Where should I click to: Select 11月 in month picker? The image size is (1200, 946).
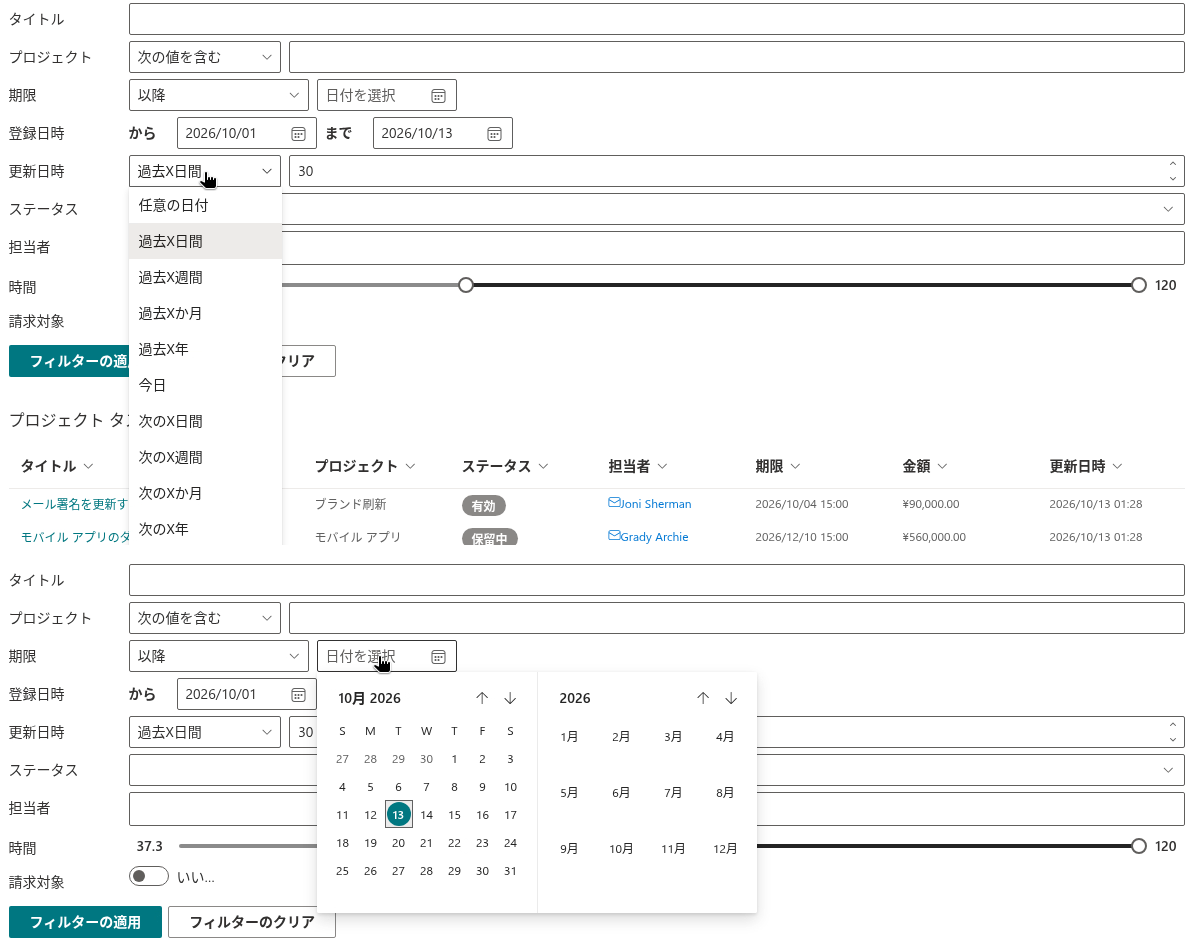(673, 849)
